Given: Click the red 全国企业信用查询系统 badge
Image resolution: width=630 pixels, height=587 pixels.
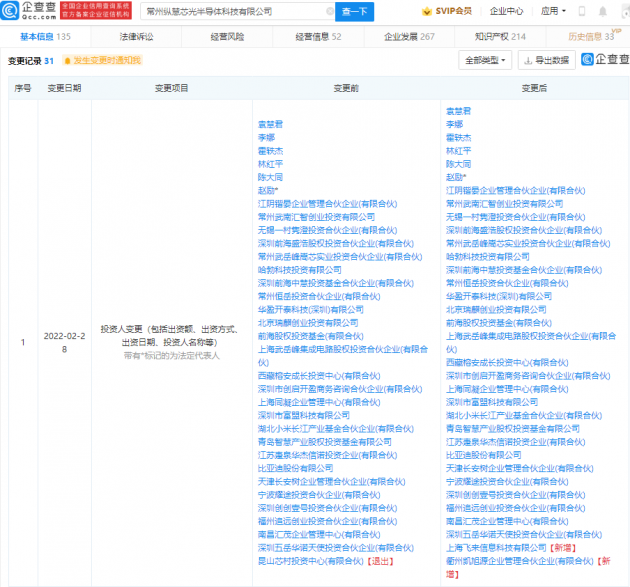Looking at the screenshot, I should [96, 10].
